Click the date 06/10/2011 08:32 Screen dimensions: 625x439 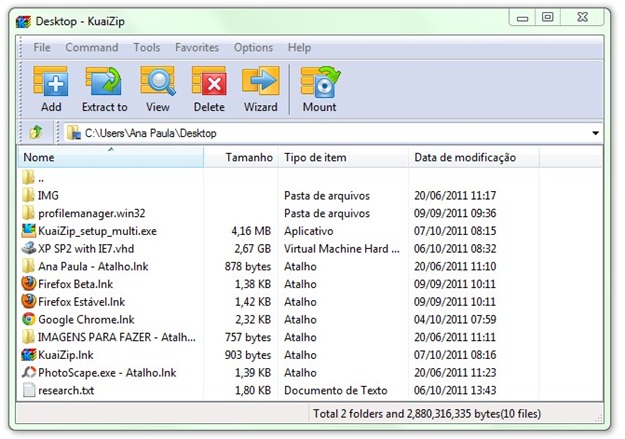click(455, 249)
